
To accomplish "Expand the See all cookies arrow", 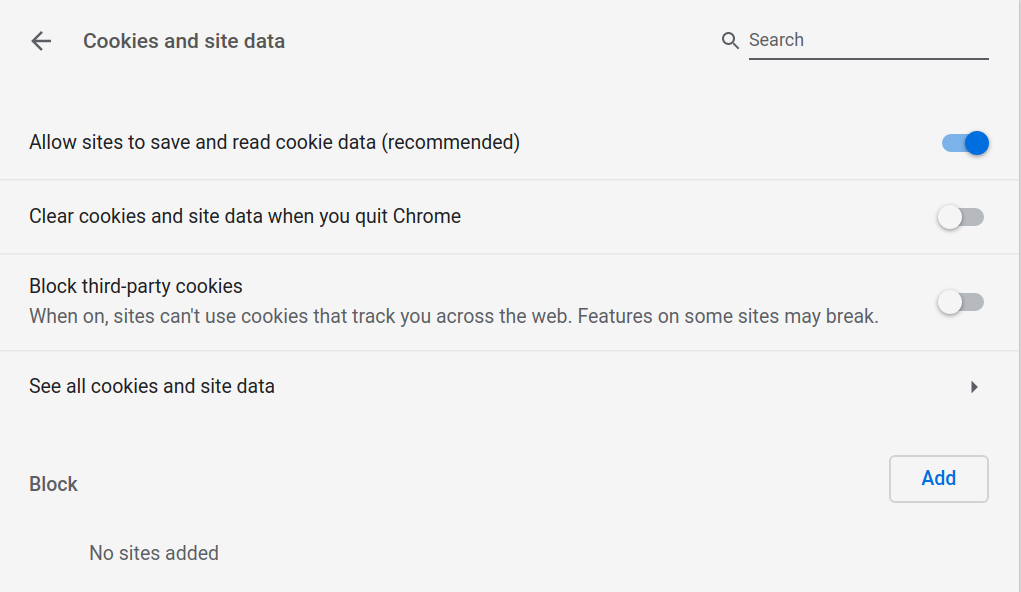I will tap(974, 387).
